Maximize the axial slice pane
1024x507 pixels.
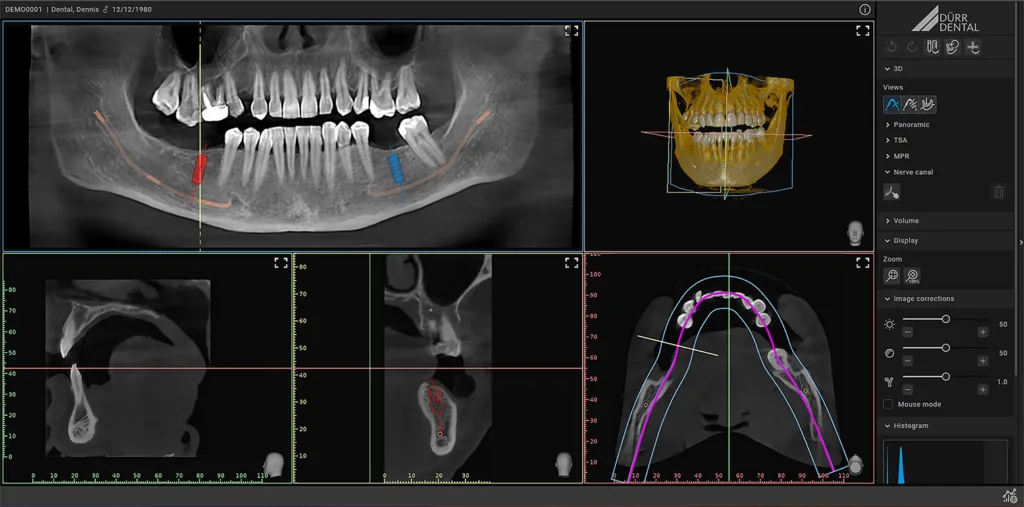(863, 263)
